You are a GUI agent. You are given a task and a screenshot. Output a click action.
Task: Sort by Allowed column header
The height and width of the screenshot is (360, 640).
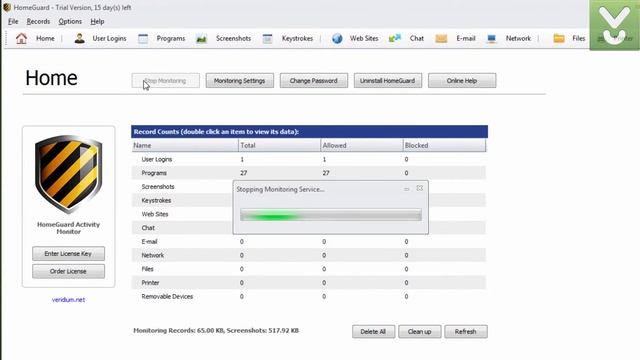coord(361,145)
